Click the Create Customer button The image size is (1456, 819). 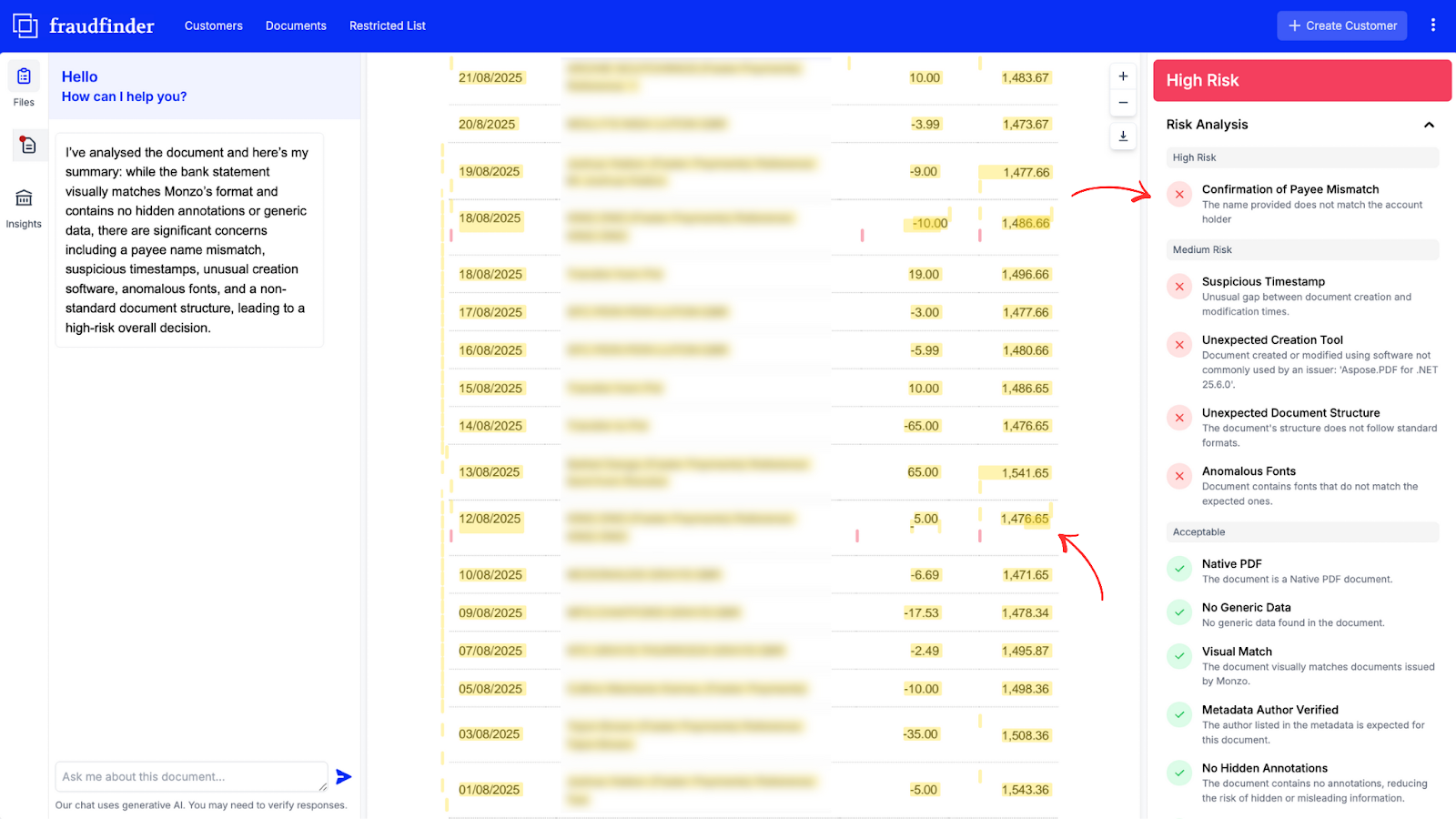click(x=1342, y=25)
